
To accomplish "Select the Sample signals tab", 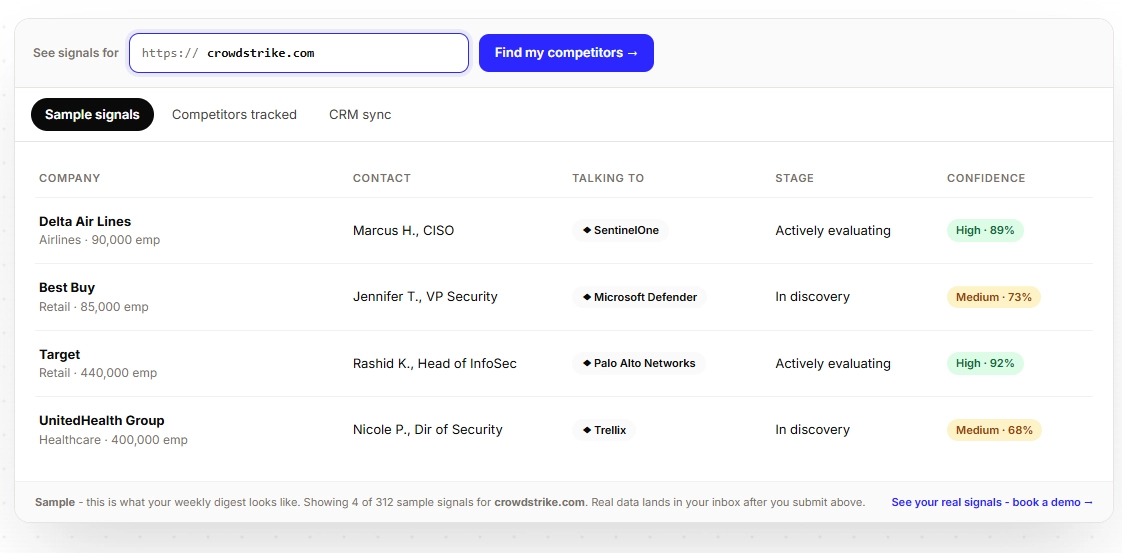I will [x=92, y=114].
